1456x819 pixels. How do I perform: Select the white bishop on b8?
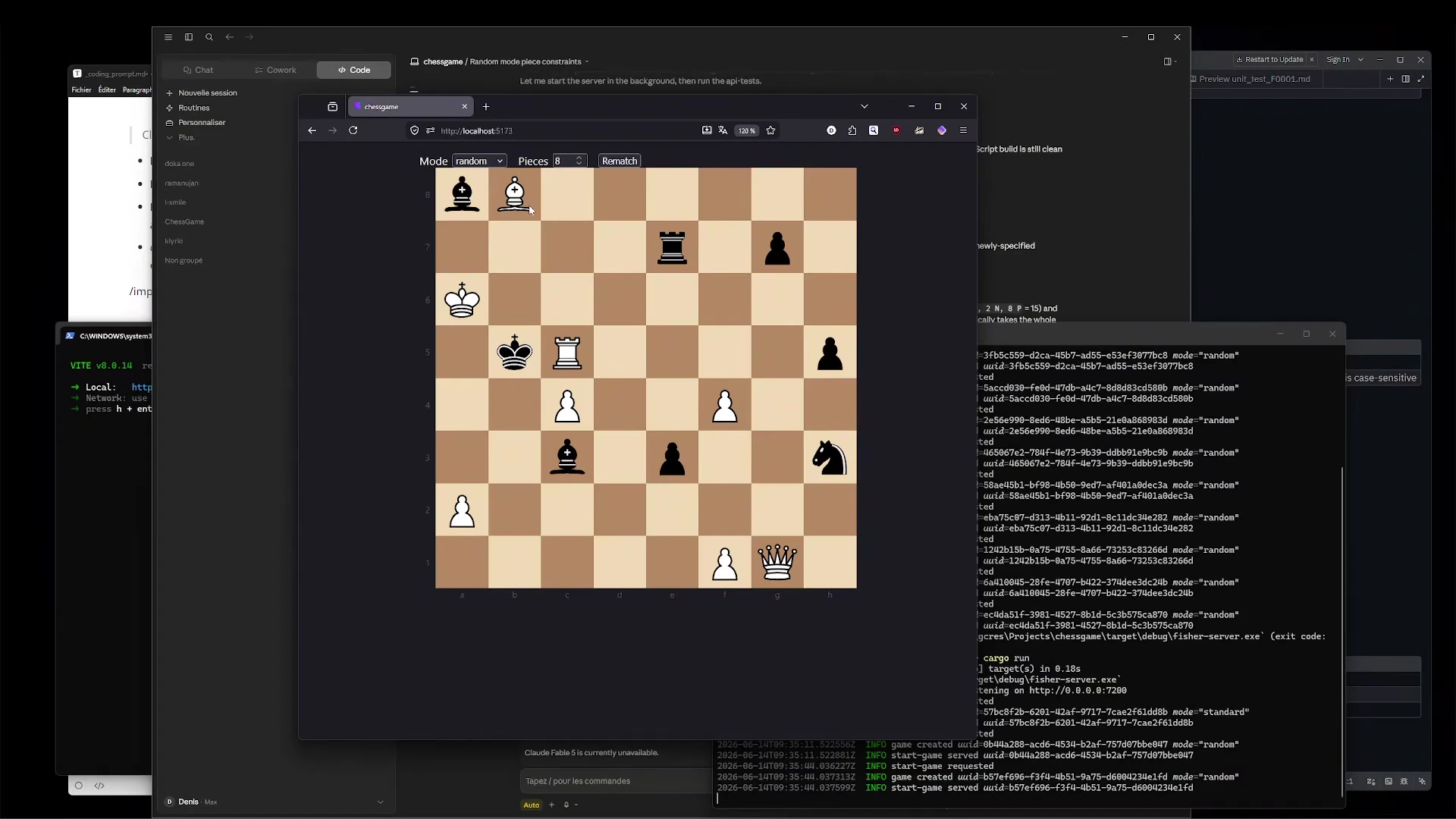pyautogui.click(x=515, y=195)
